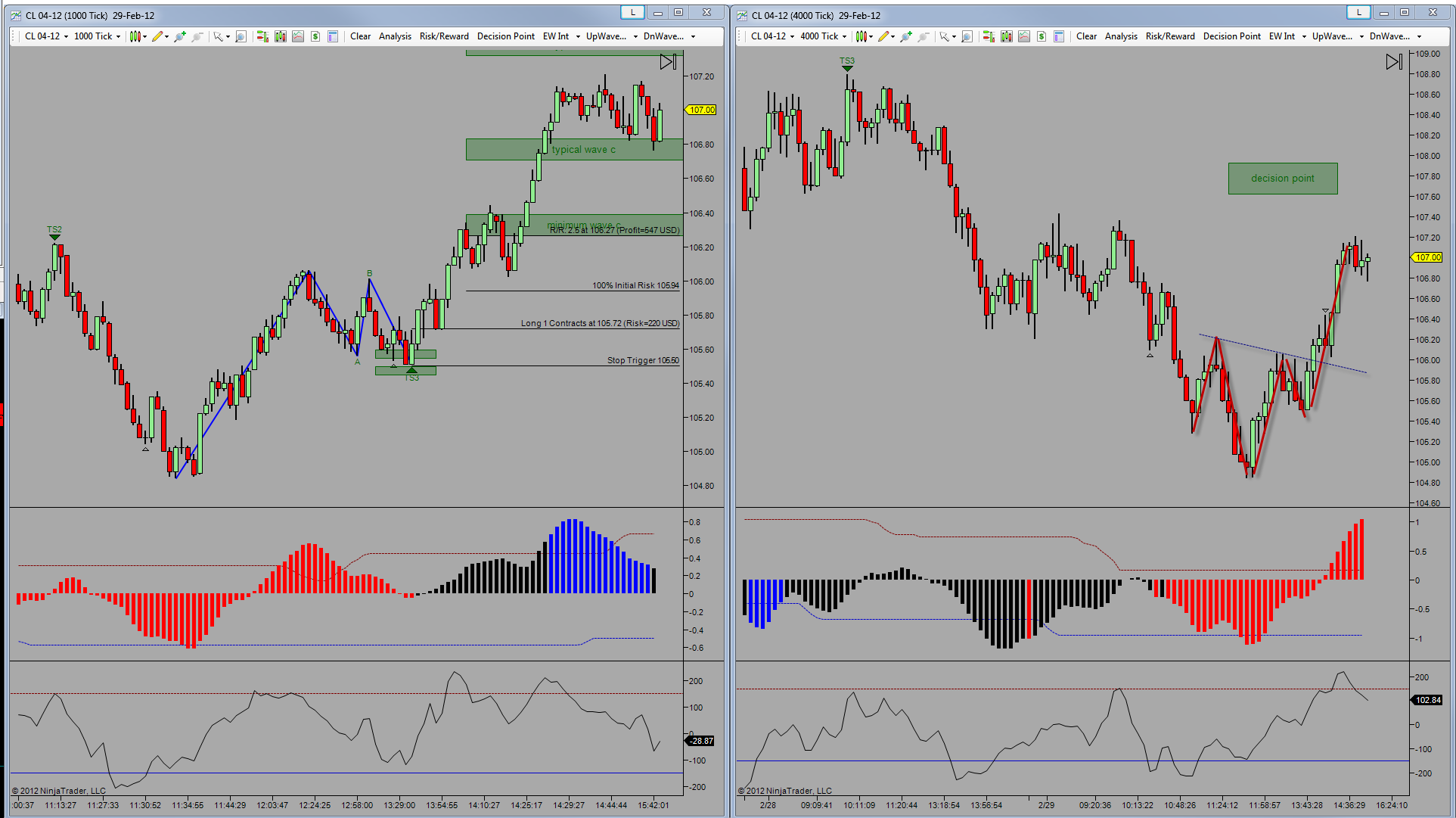This screenshot has height=818, width=1456.
Task: Click the TS2 marker on 1000 Tick chart
Action: [54, 232]
